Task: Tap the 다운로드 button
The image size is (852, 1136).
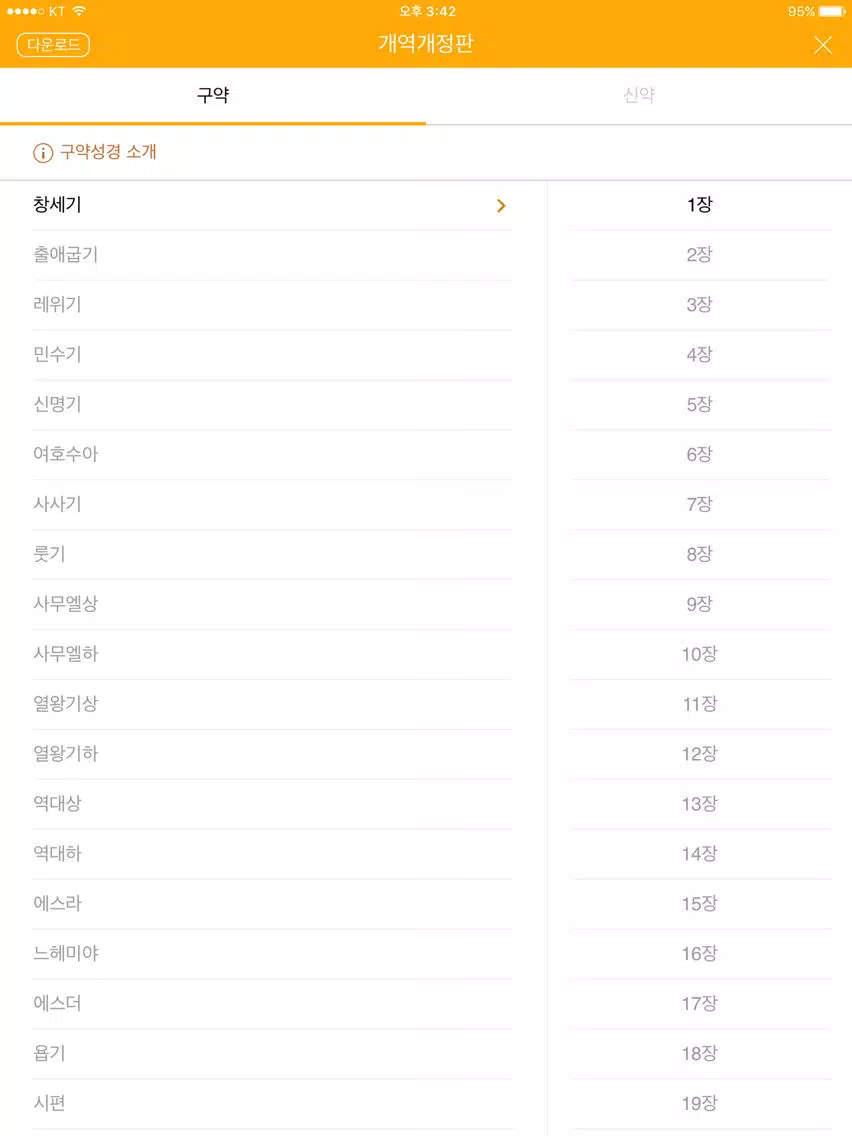Action: click(53, 45)
